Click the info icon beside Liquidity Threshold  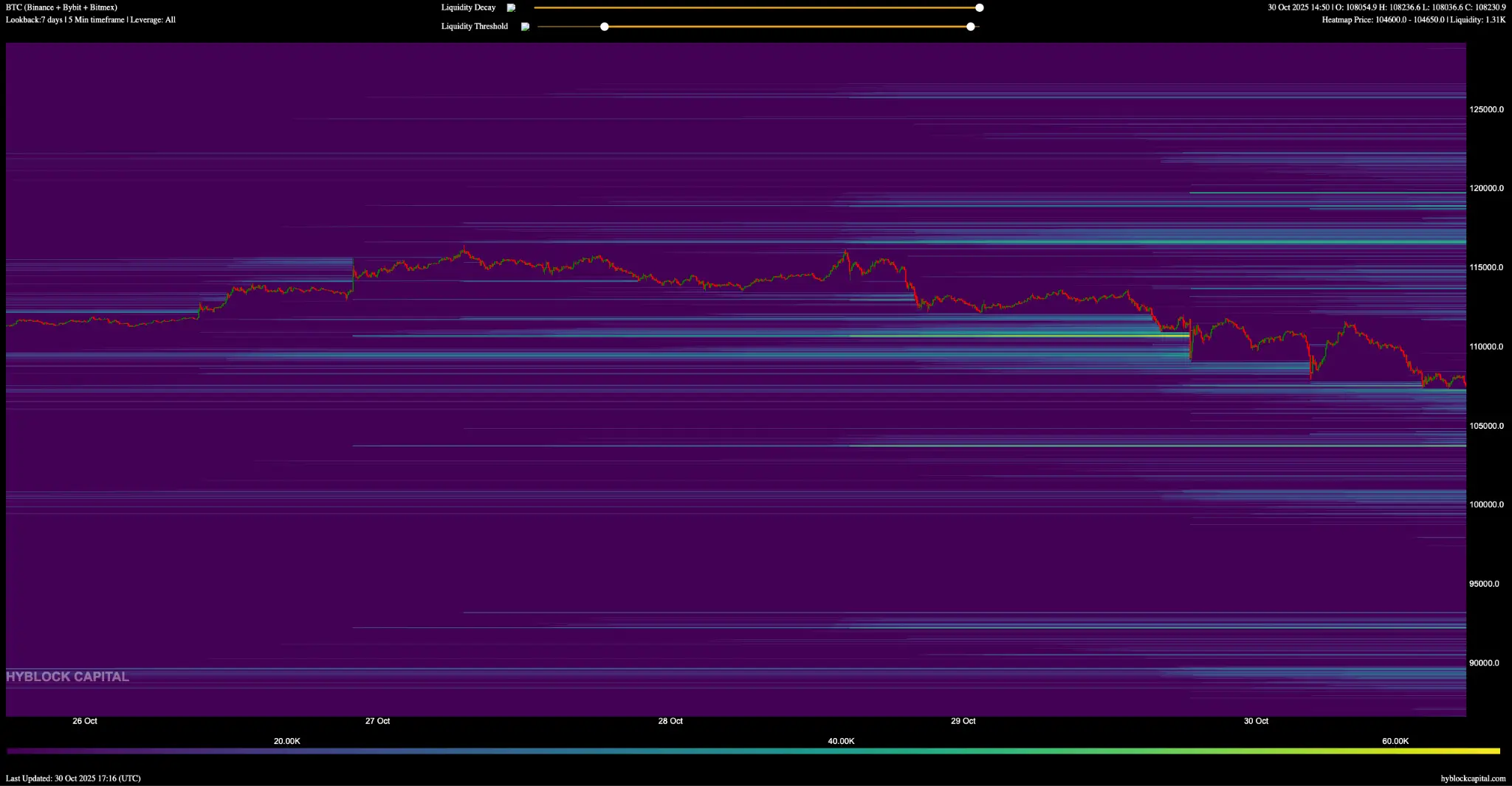pos(525,27)
